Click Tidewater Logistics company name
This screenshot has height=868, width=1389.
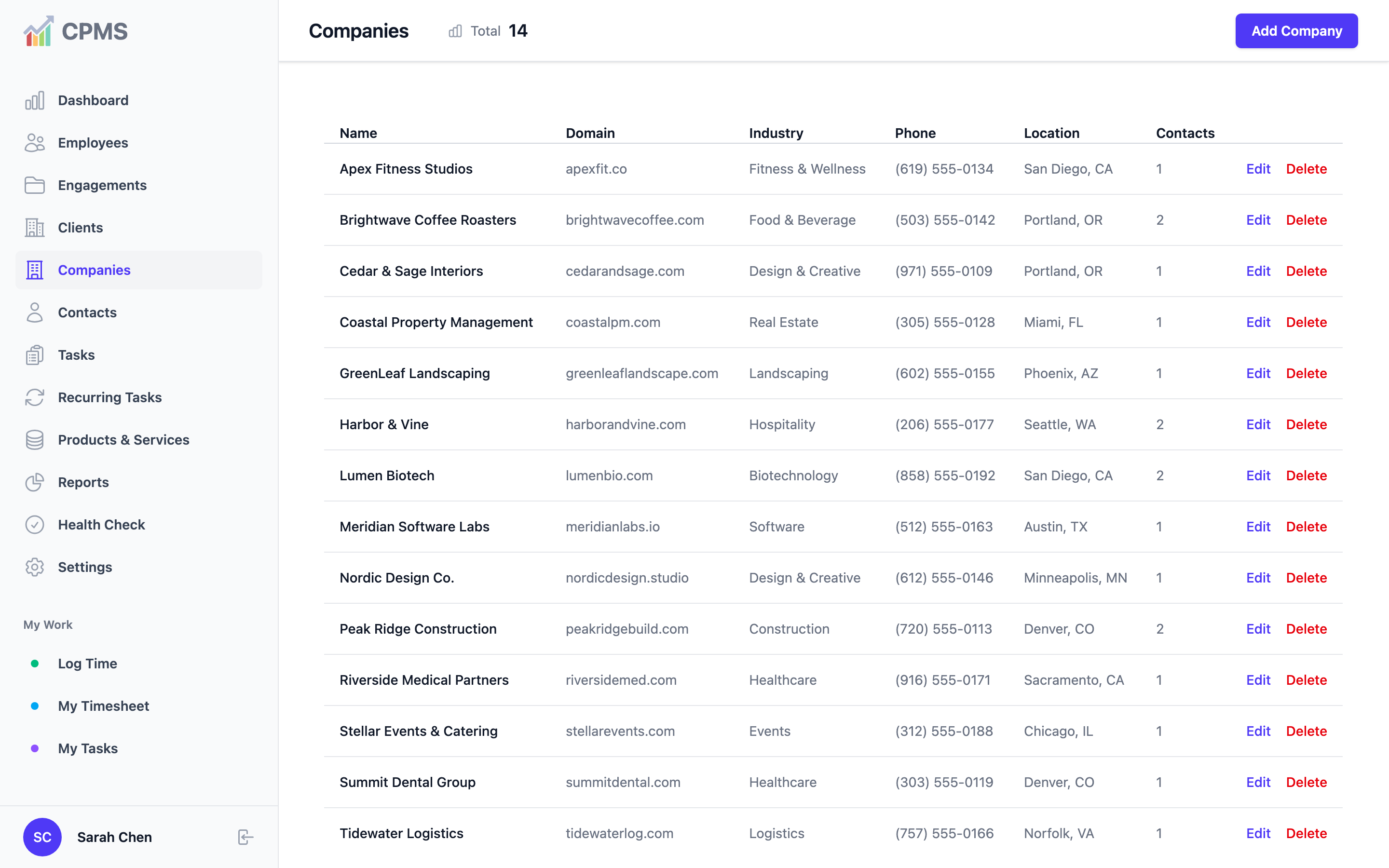coord(401,833)
